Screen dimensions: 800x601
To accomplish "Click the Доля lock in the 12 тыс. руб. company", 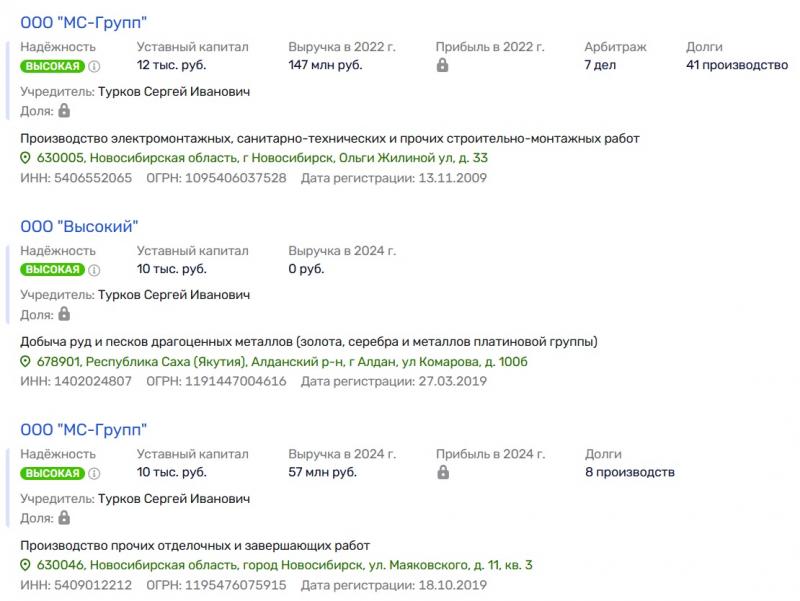I will tap(64, 111).
